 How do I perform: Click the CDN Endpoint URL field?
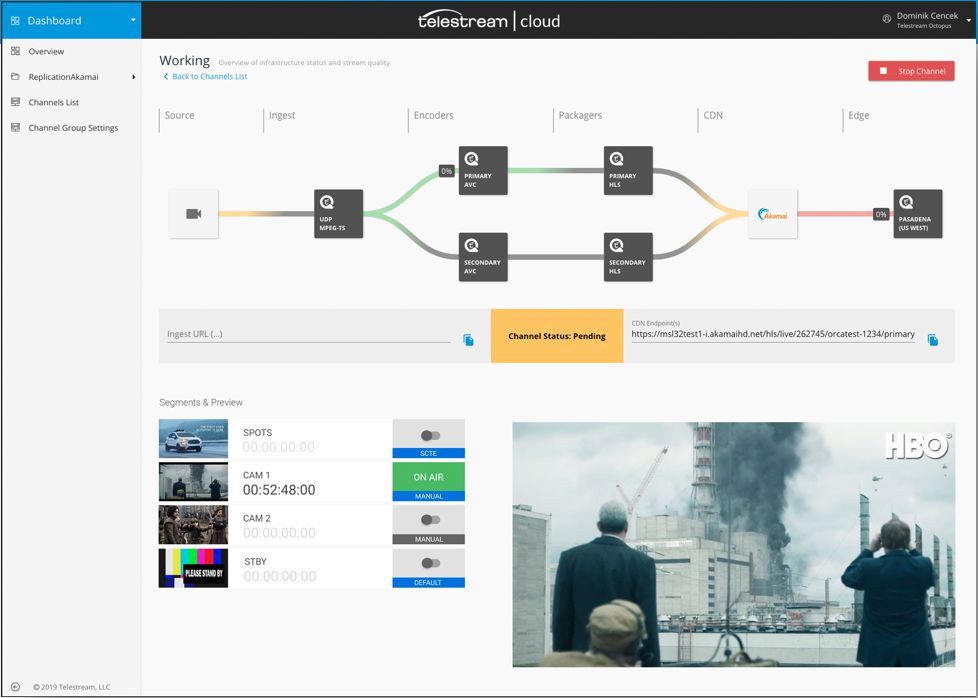(773, 334)
